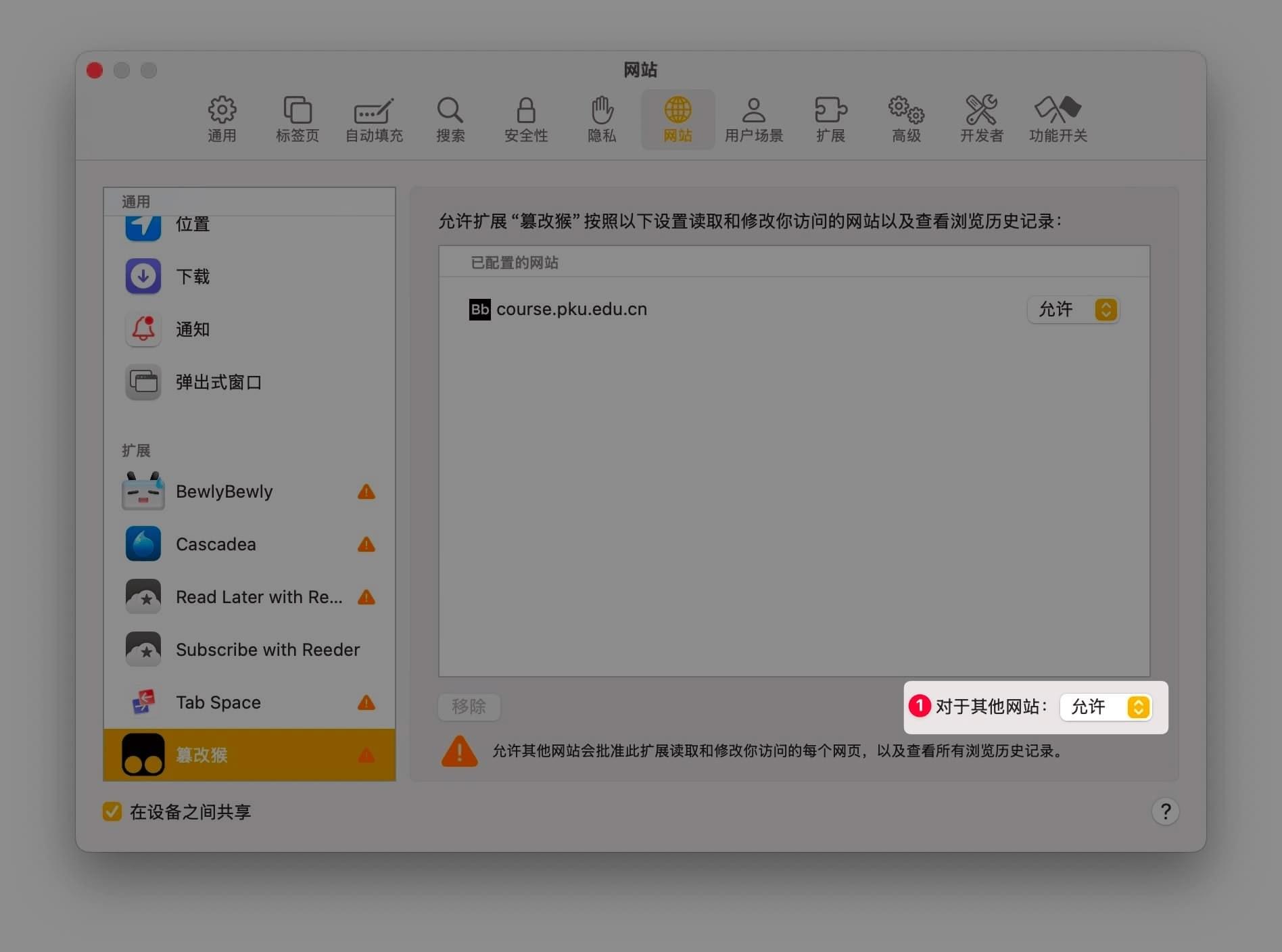Open the 自动填充 AutoFill settings
The width and height of the screenshot is (1282, 952).
coord(374,119)
